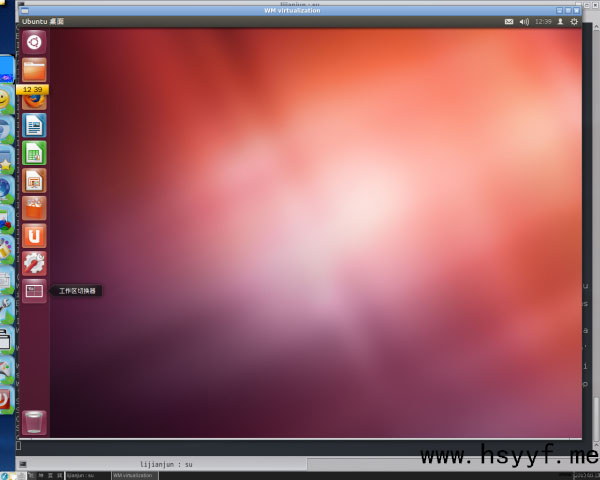The height and width of the screenshot is (480, 600).
Task: Open LibreOffice Calc spreadsheet app
Action: point(34,153)
